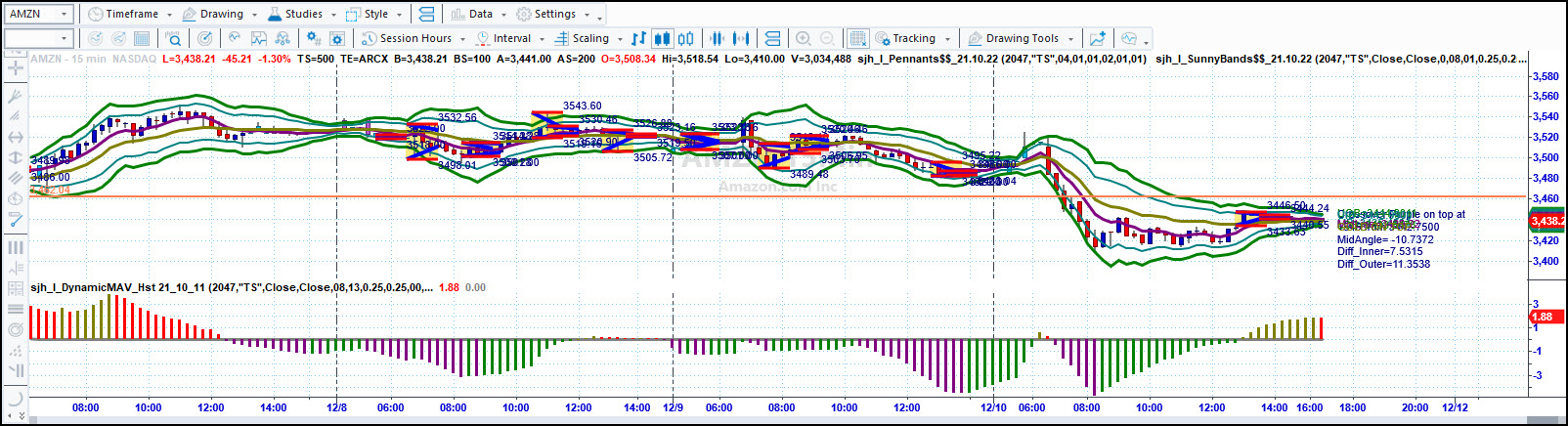Click the increase bar spacing icon
Image resolution: width=1568 pixels, height=426 pixels.
click(x=741, y=38)
